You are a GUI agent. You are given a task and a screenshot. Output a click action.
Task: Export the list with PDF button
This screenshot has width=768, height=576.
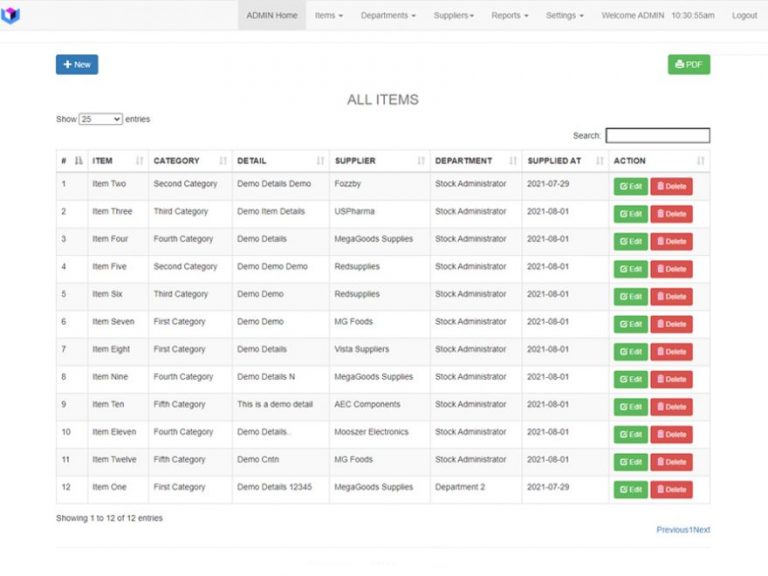pos(689,65)
